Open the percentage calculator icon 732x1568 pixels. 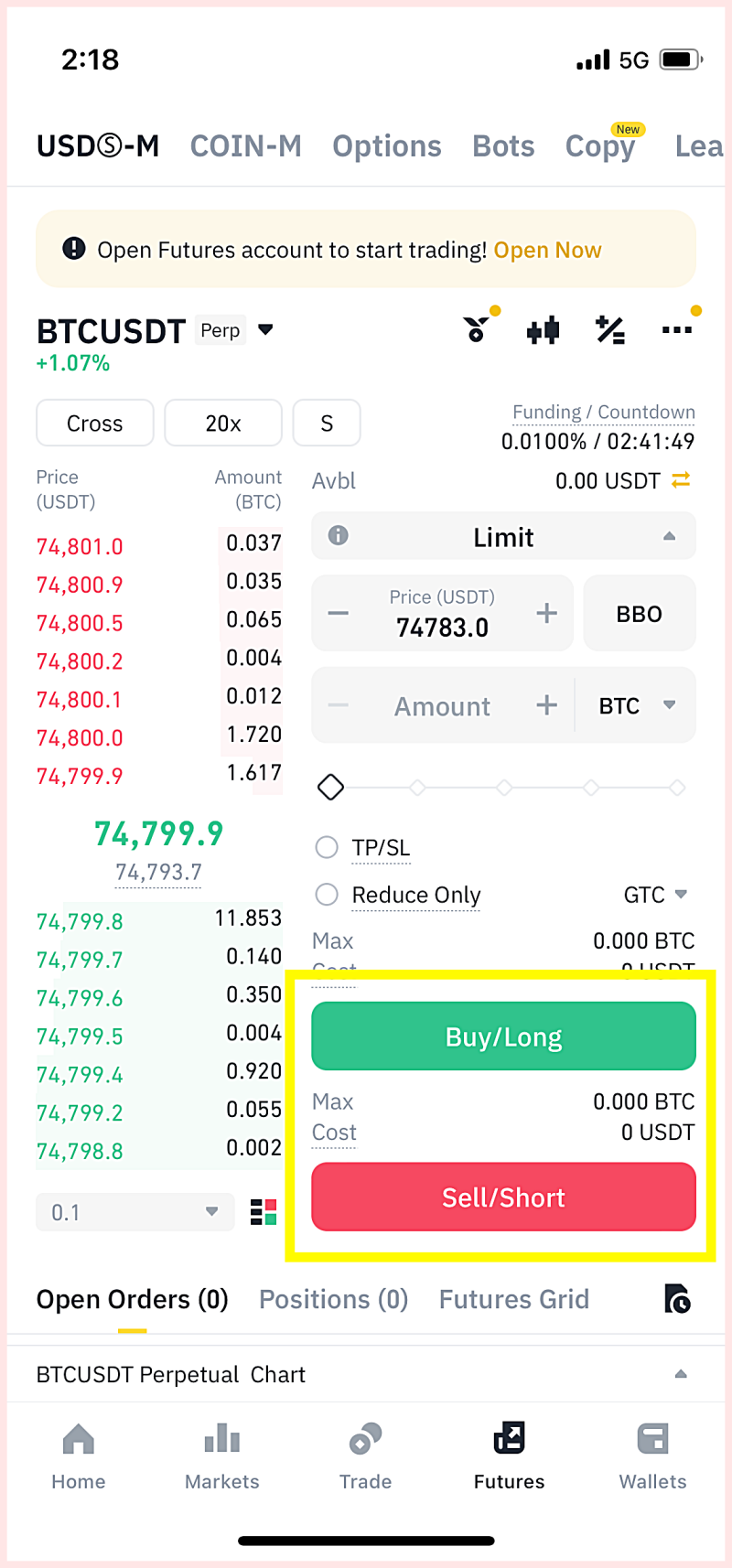[610, 330]
